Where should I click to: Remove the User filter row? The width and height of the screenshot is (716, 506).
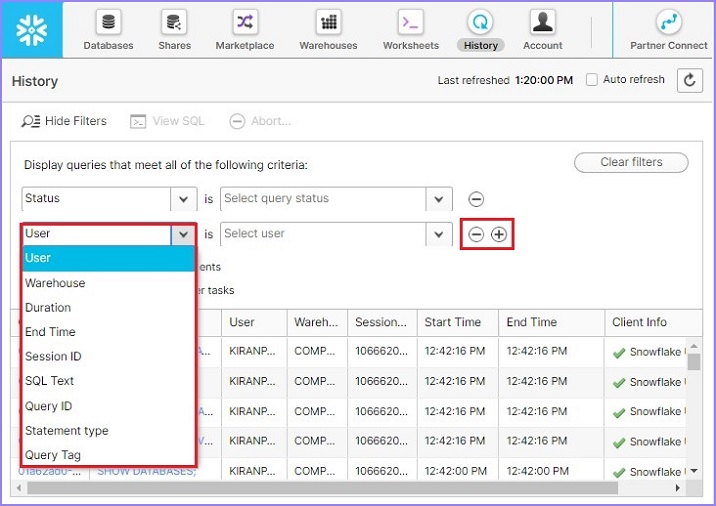click(476, 234)
